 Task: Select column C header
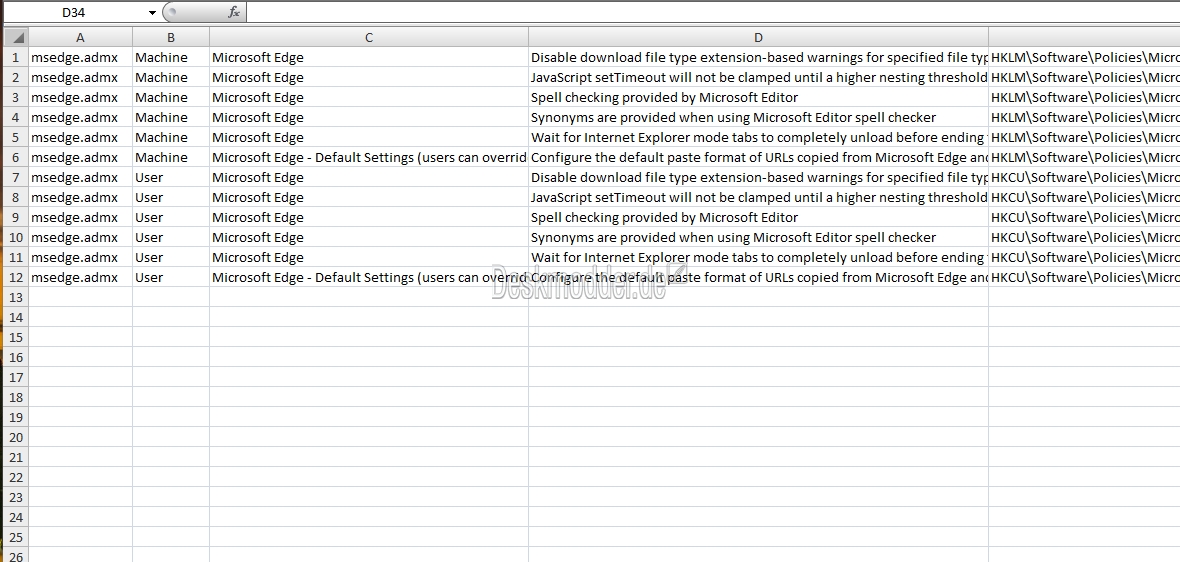(x=369, y=38)
